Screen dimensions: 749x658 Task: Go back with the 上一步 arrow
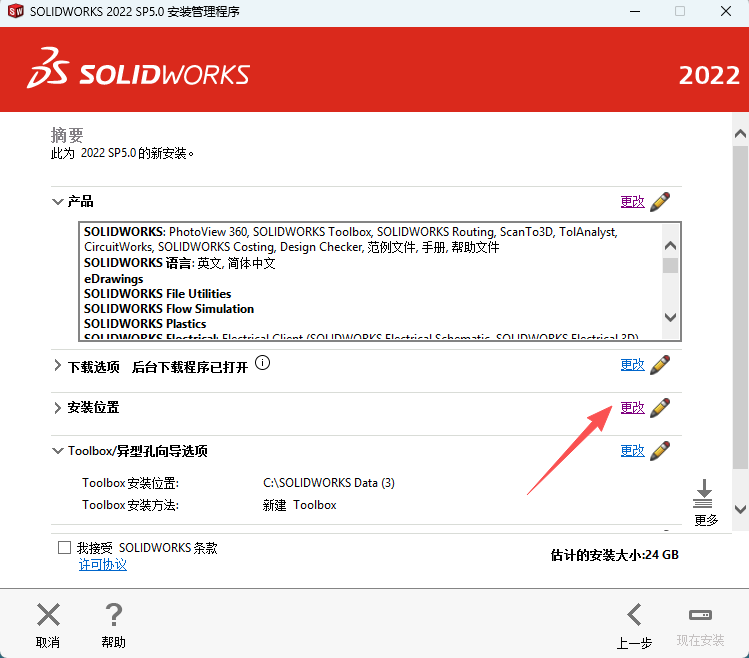click(634, 615)
